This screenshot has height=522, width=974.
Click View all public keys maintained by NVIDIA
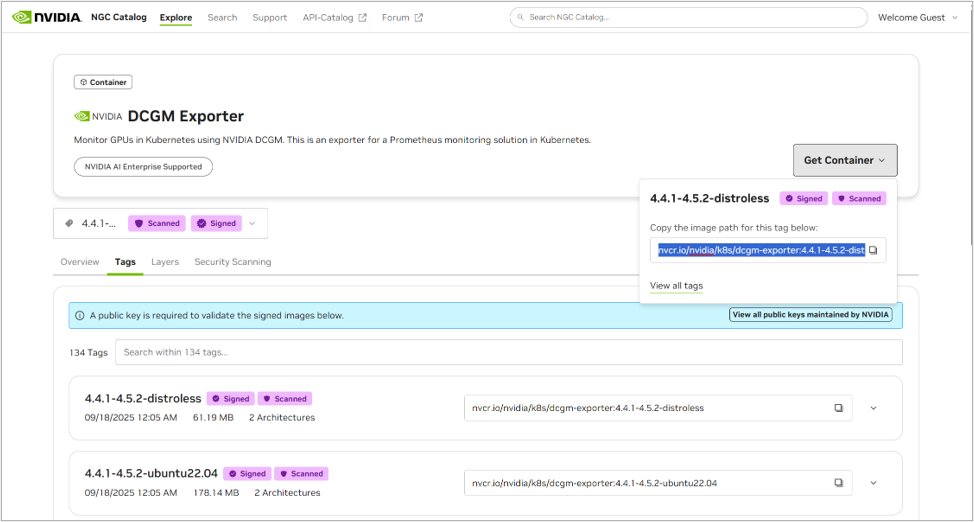click(810, 315)
